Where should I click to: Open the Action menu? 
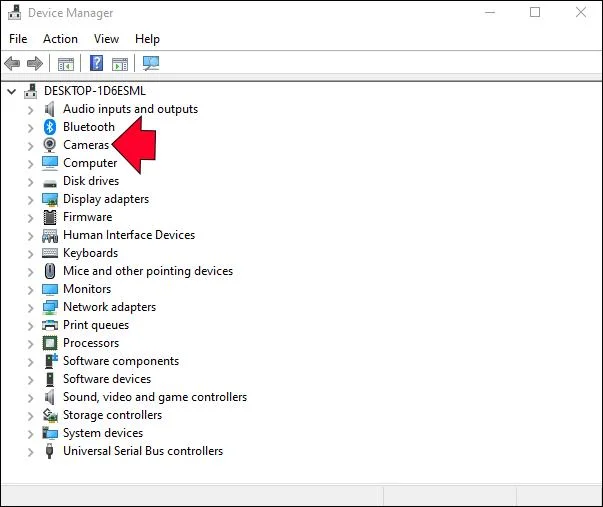coord(60,39)
